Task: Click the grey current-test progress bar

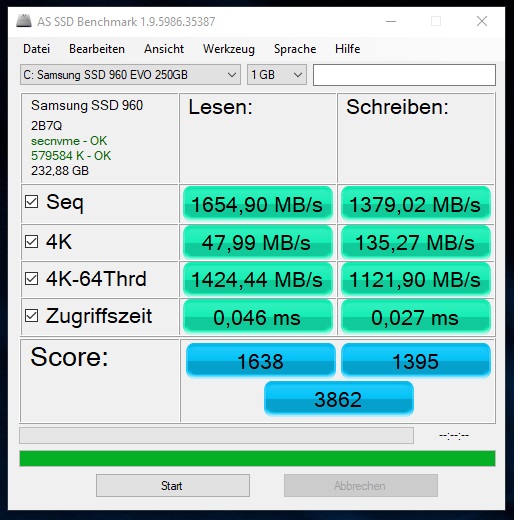Action: coord(216,435)
